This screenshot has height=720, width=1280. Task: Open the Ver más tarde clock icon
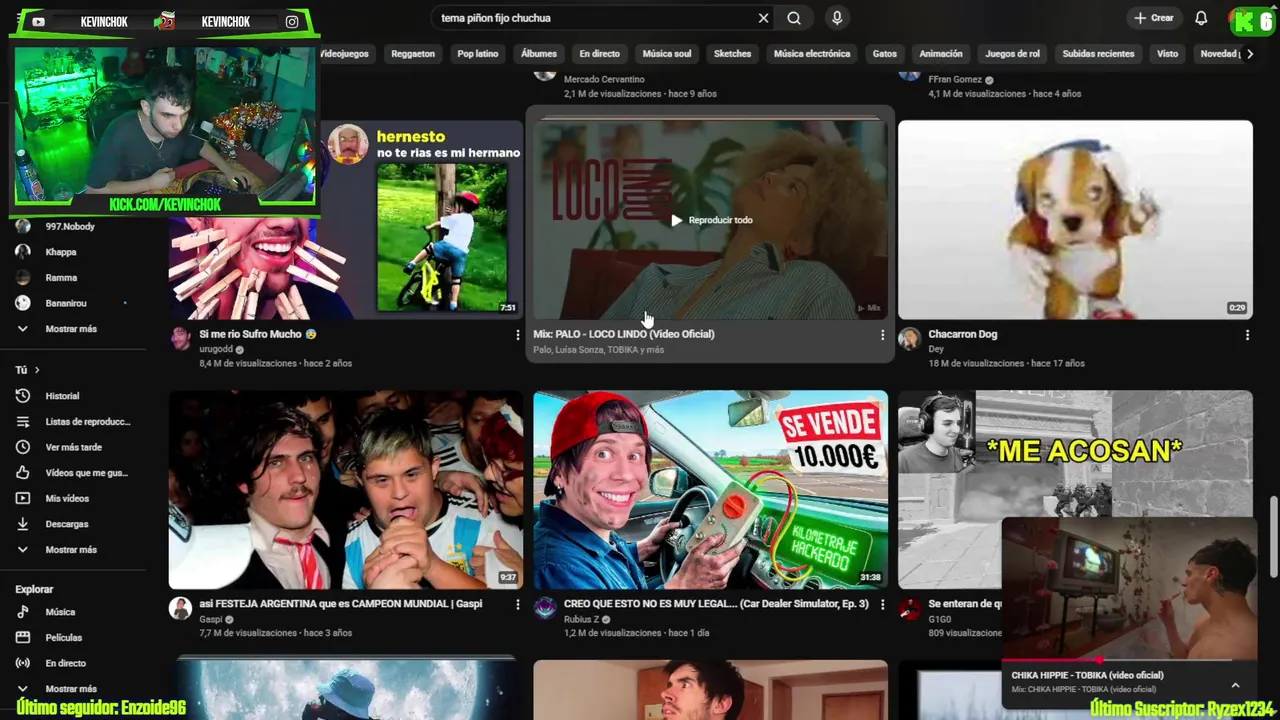coord(23,447)
